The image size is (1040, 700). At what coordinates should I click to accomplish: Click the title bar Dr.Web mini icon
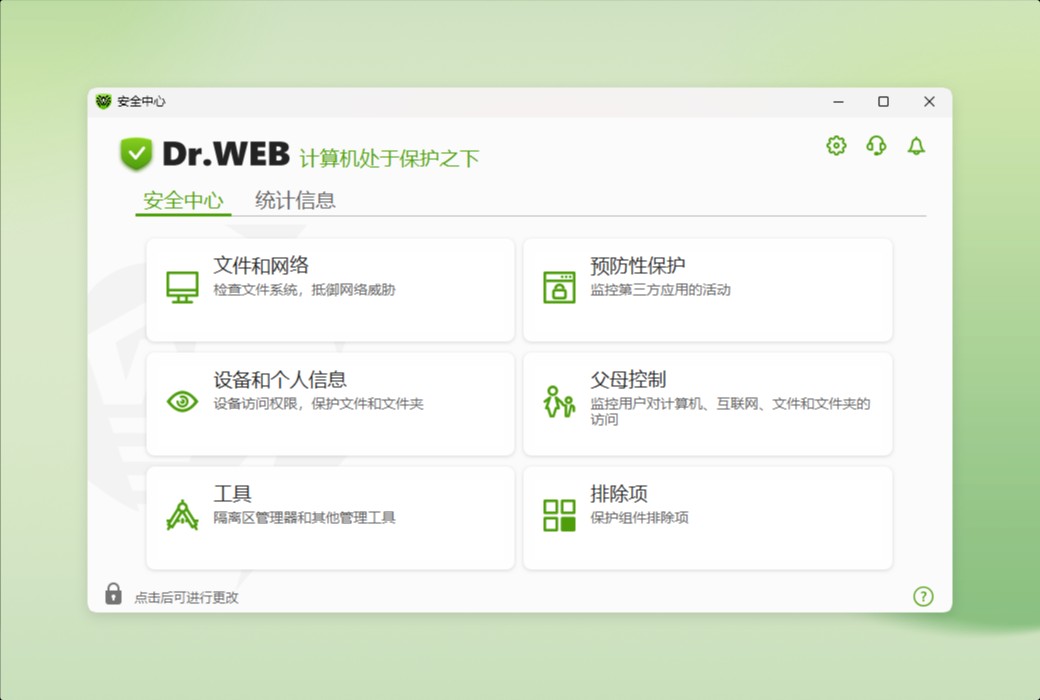coord(104,101)
